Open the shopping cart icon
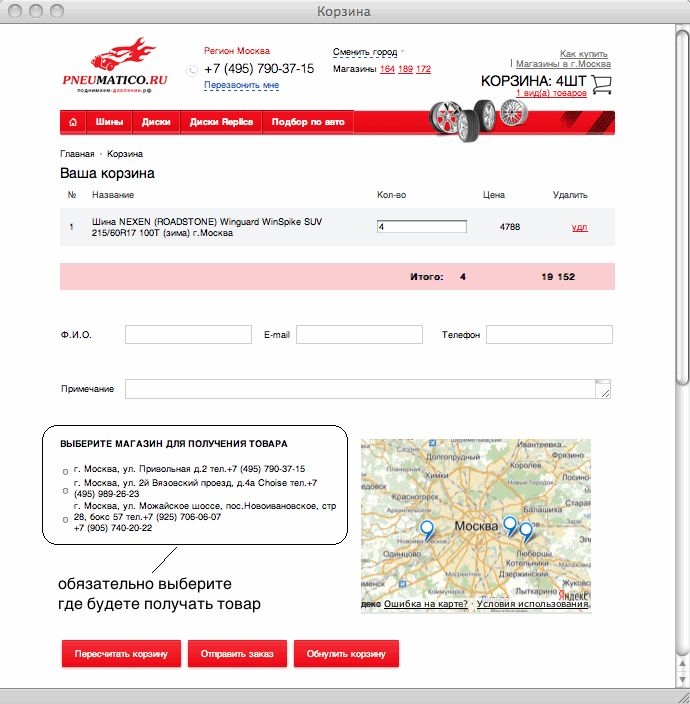Image resolution: width=690 pixels, height=704 pixels. tap(602, 84)
